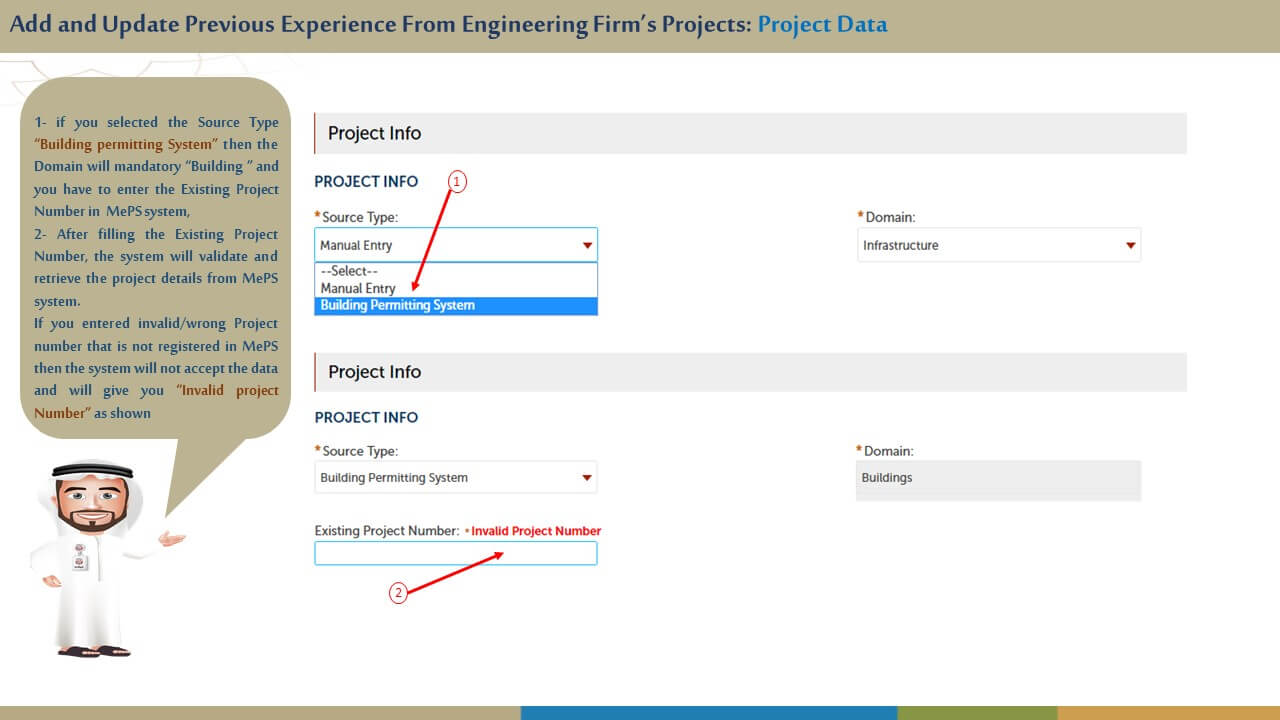Click the circled number 1 annotation marker
This screenshot has width=1280, height=720.
tap(457, 181)
